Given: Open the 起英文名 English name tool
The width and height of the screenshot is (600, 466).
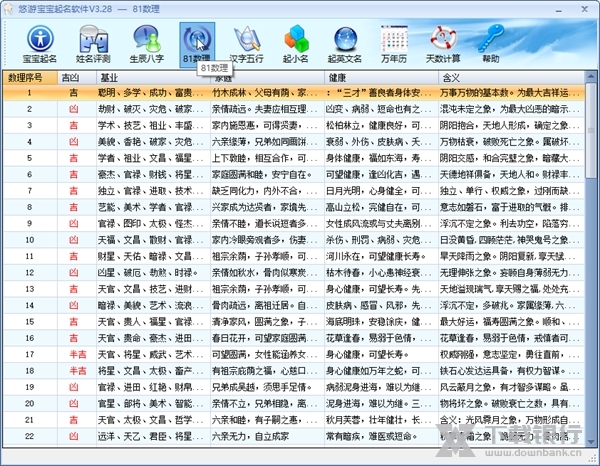Looking at the screenshot, I should point(345,44).
